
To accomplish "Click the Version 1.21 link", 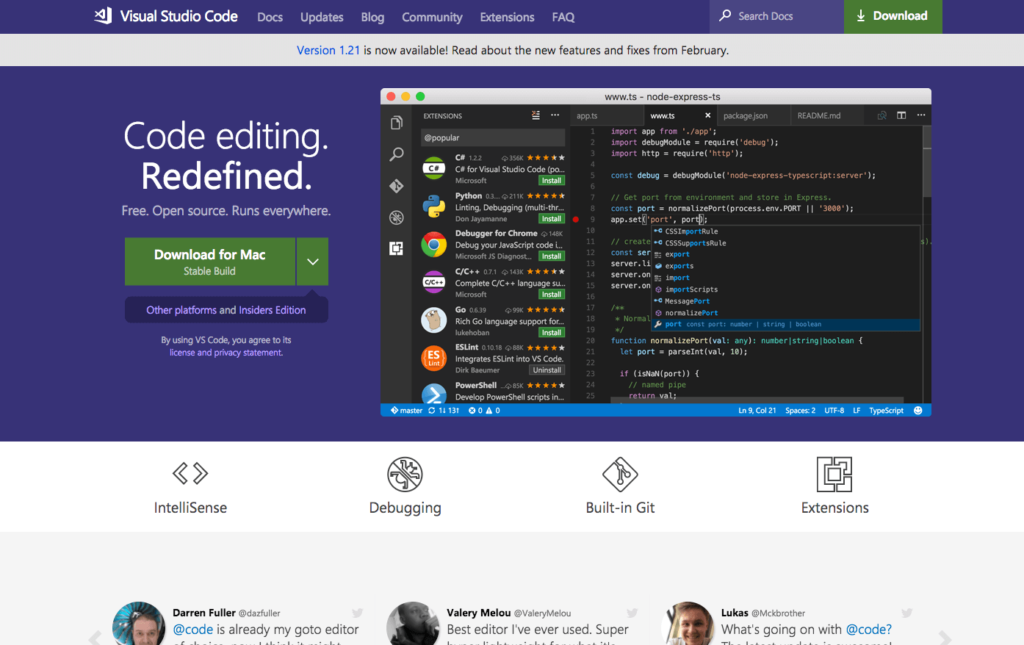I will (x=328, y=49).
